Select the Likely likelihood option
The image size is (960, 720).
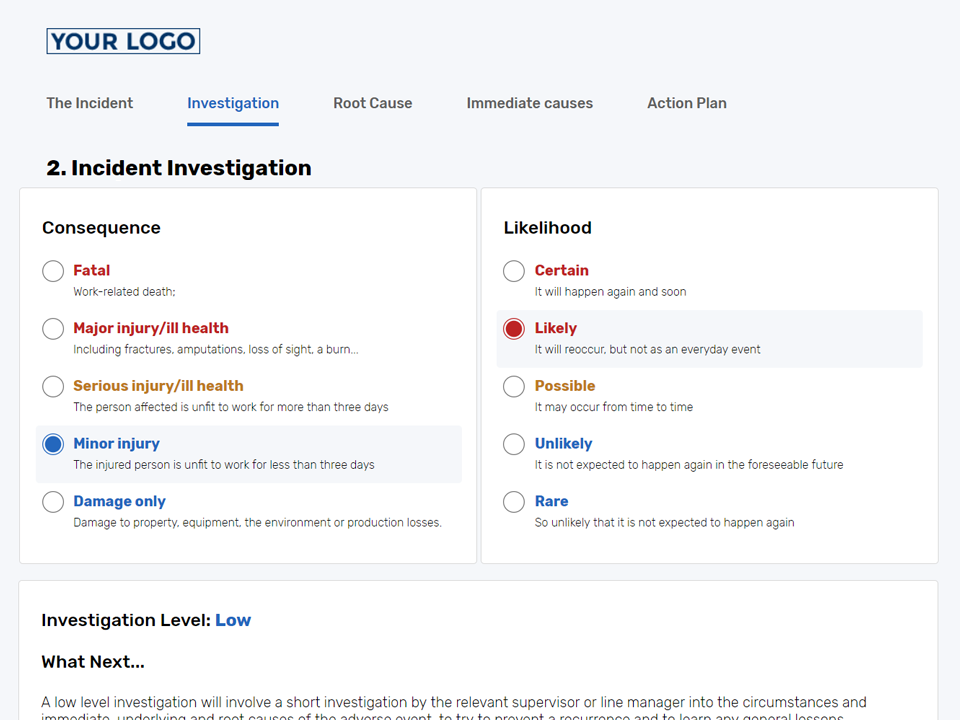tap(514, 329)
